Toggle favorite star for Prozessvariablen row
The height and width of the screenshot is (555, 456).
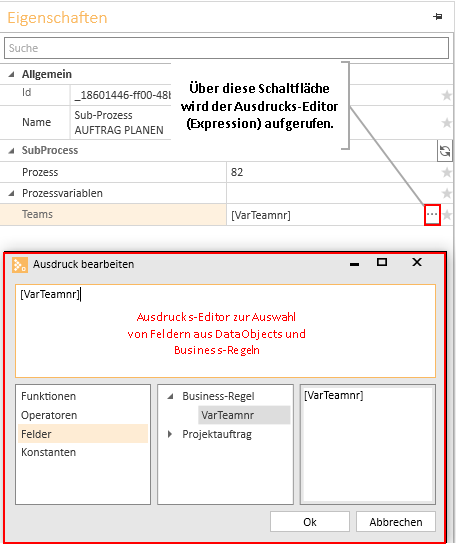(446, 193)
